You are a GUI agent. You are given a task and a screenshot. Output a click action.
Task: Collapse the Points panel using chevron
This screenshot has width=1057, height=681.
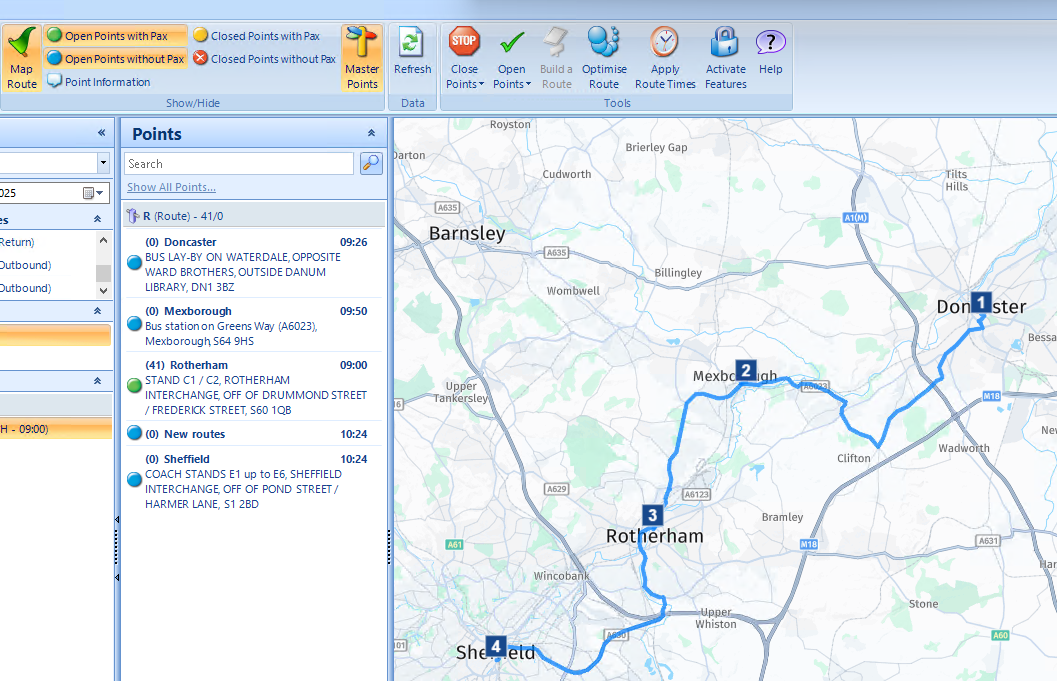tap(371, 133)
